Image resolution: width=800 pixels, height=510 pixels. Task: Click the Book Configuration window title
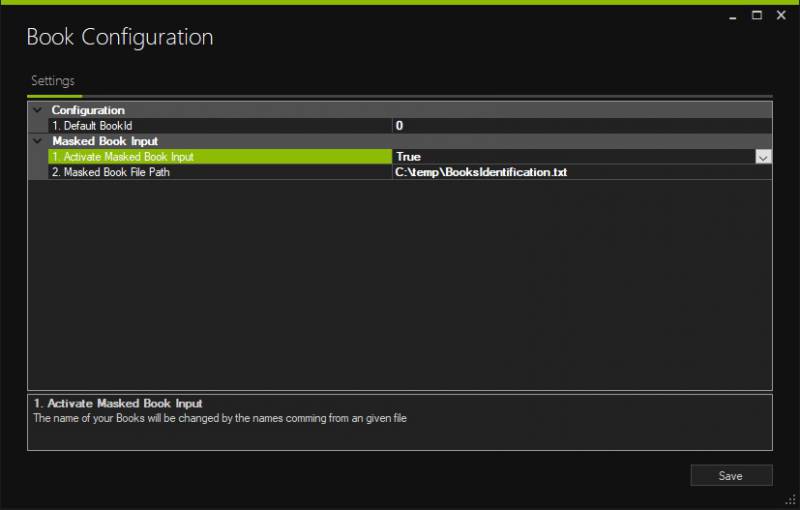point(120,38)
